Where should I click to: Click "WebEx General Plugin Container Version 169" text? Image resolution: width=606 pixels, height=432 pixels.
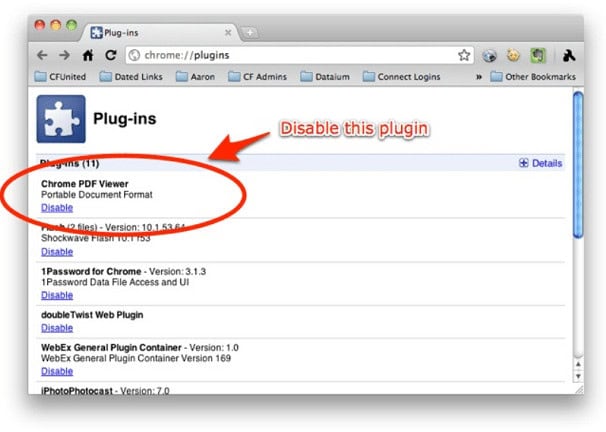click(136, 359)
